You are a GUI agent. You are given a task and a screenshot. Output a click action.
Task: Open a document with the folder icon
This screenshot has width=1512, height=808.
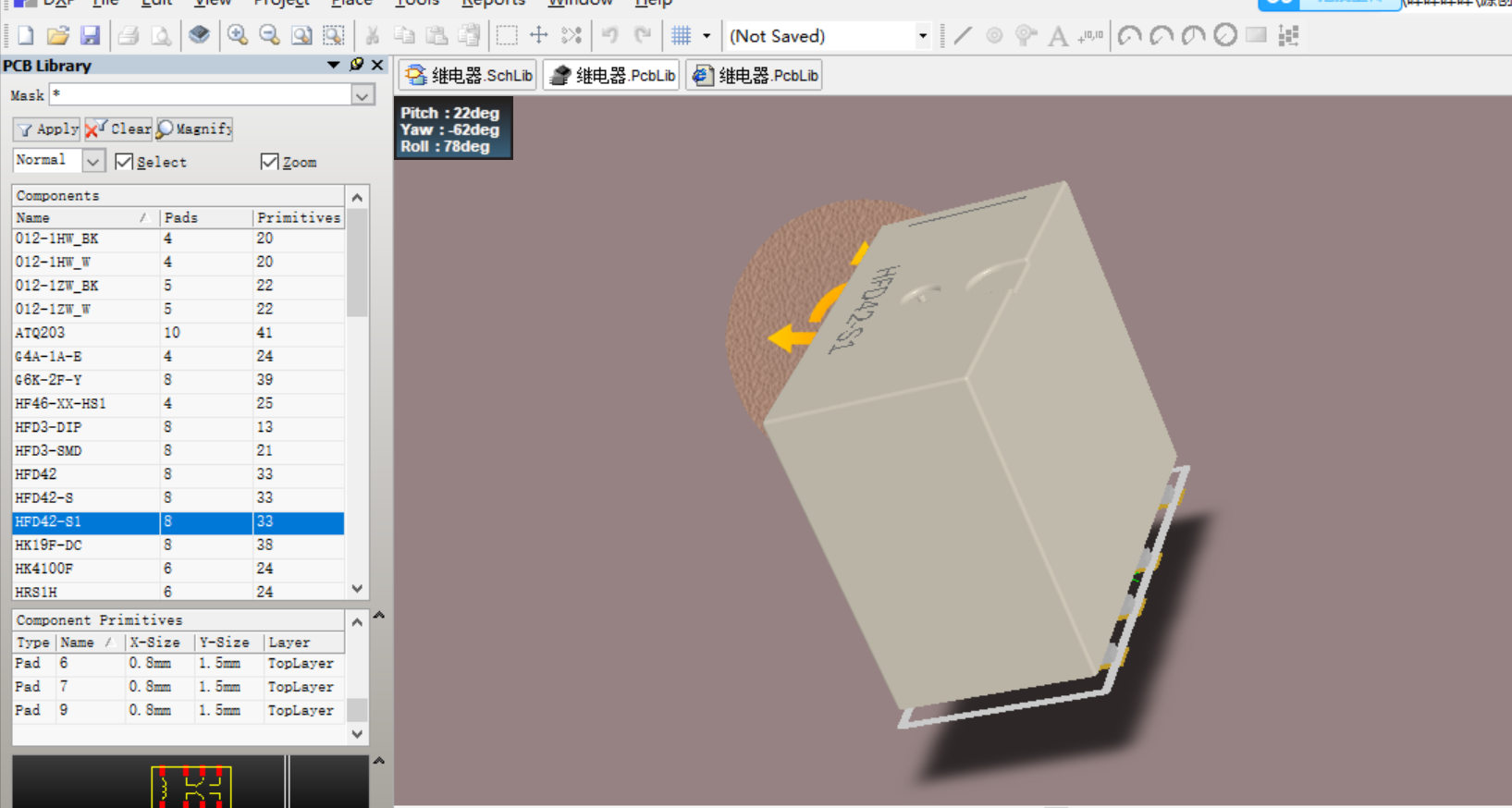[x=57, y=36]
